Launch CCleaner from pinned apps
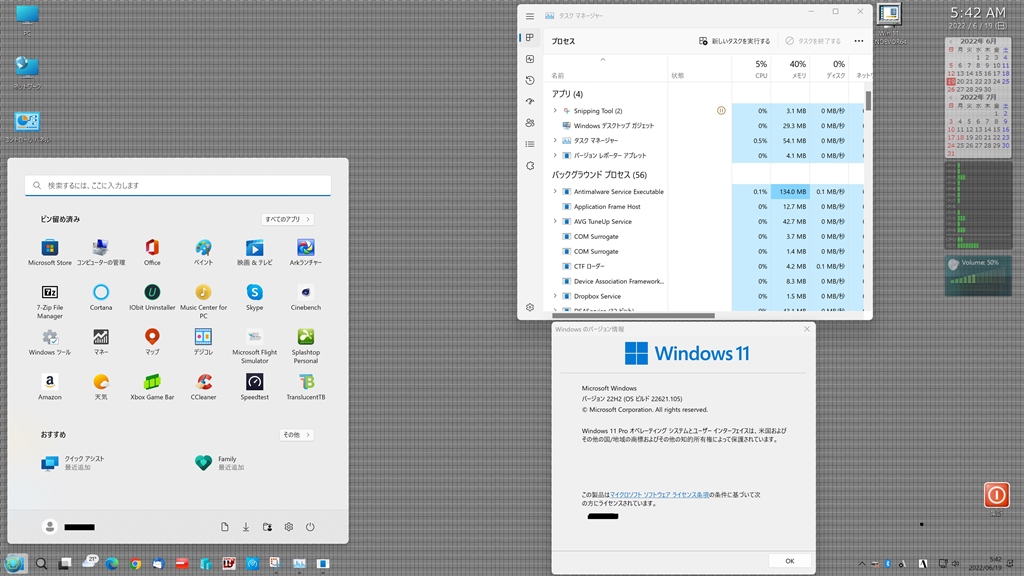This screenshot has height=576, width=1024. point(204,382)
